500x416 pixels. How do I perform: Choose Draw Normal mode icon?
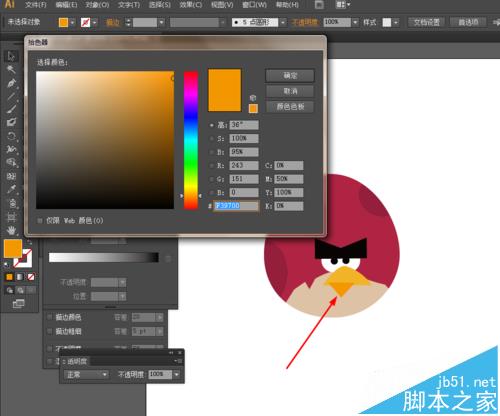tap(9, 290)
